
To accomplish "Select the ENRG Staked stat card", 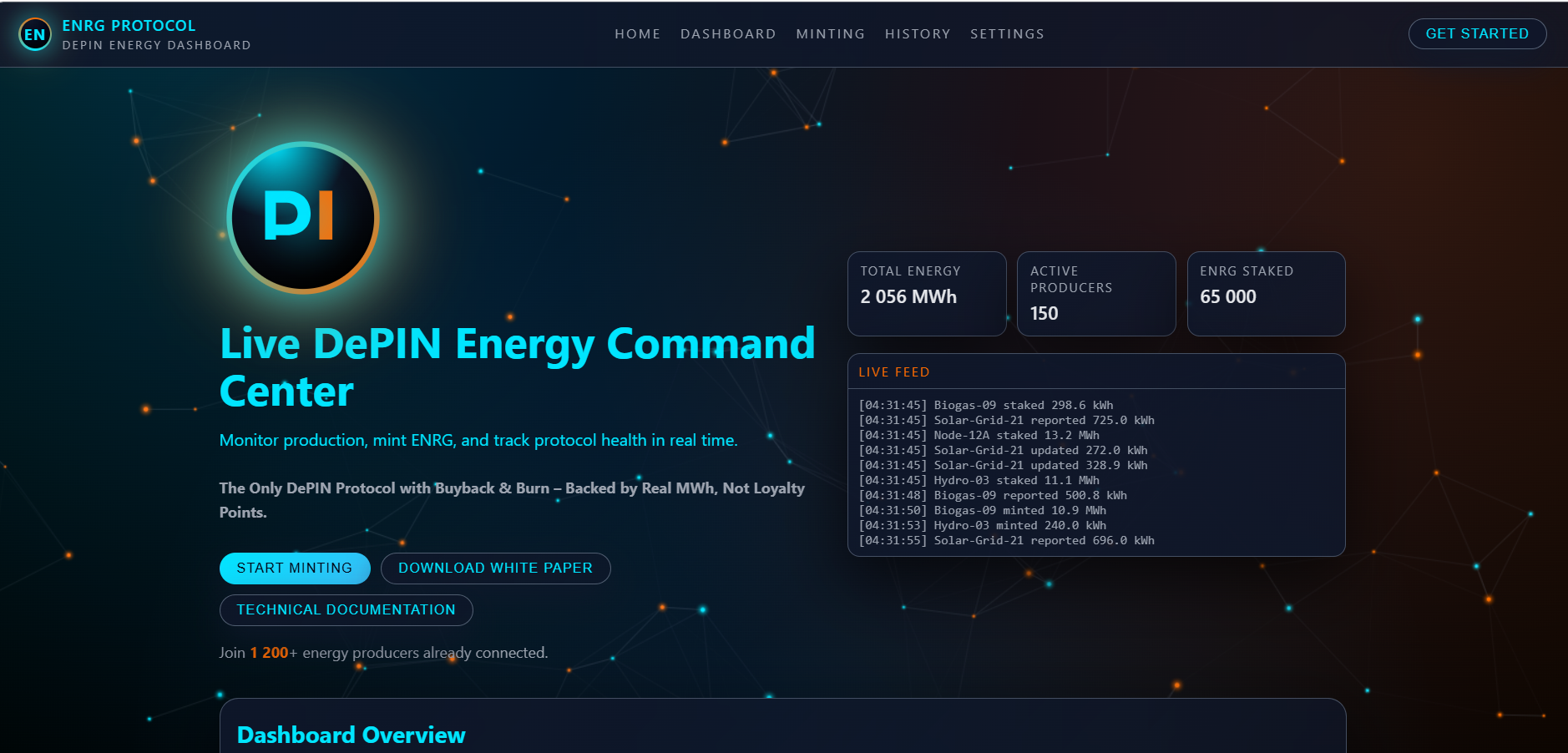I will coord(1267,294).
